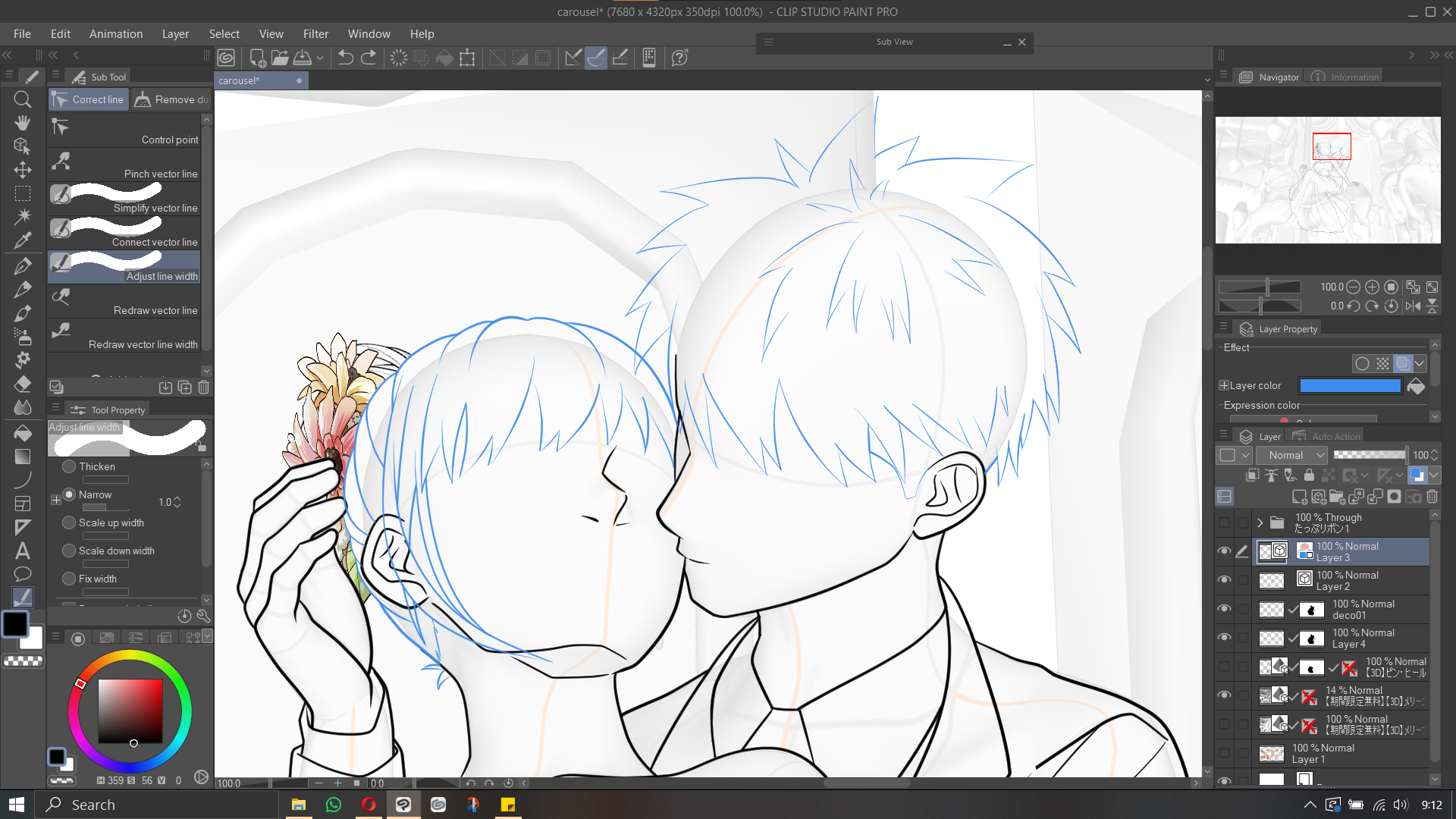Click the Redo arrow in toolbar

click(369, 58)
